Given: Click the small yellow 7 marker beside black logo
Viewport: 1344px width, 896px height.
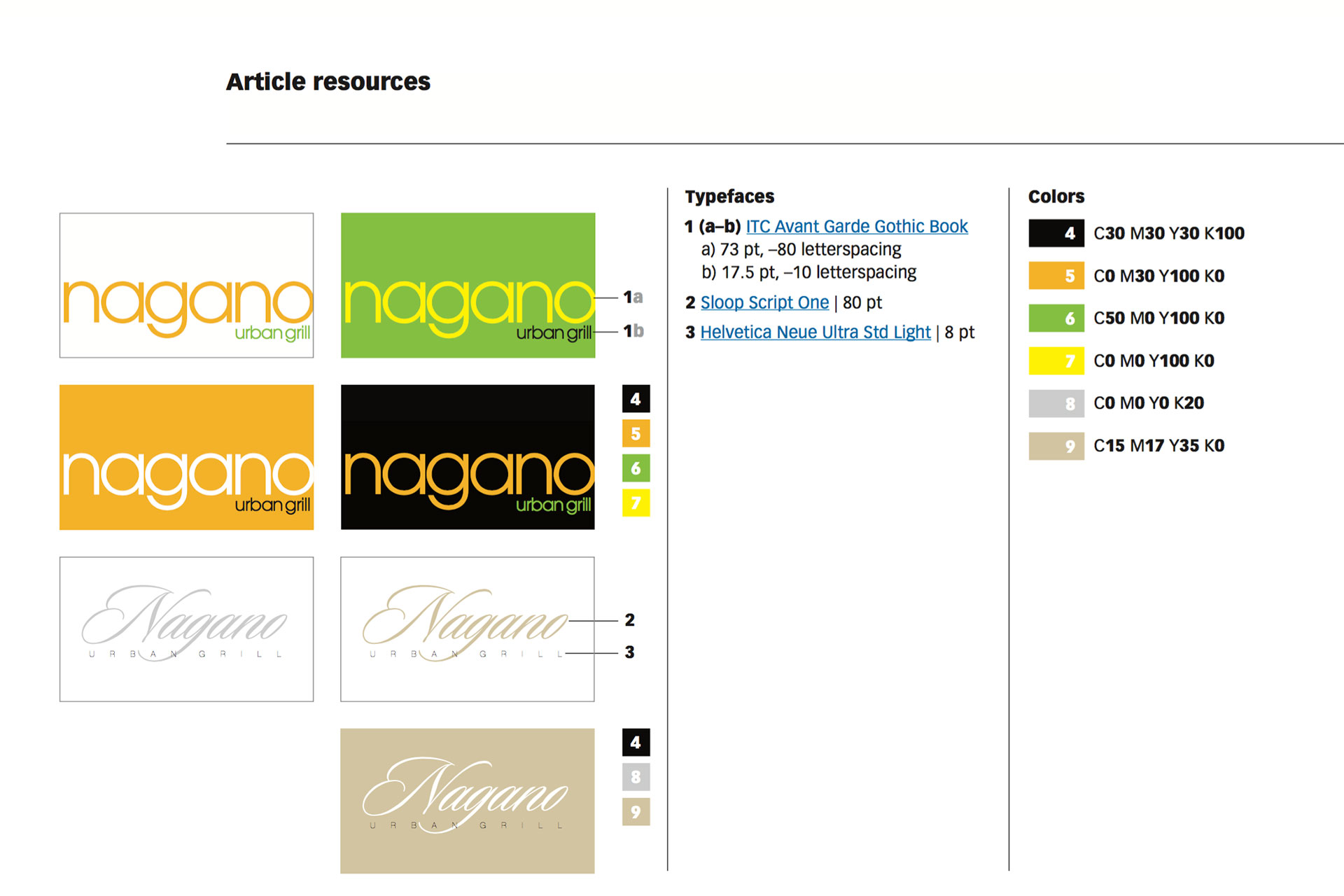Looking at the screenshot, I should pos(636,503).
